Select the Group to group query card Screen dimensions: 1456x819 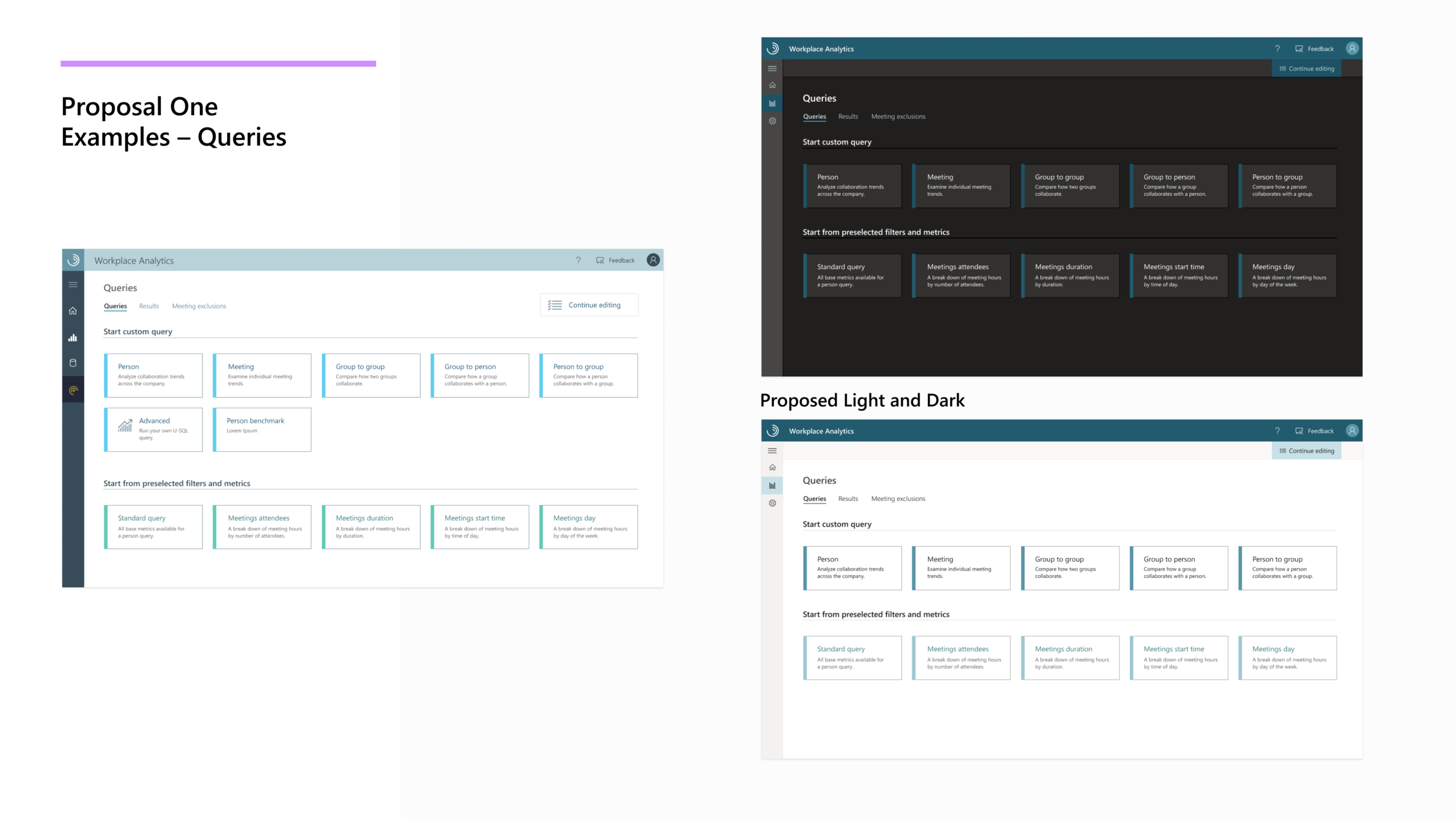click(x=371, y=375)
